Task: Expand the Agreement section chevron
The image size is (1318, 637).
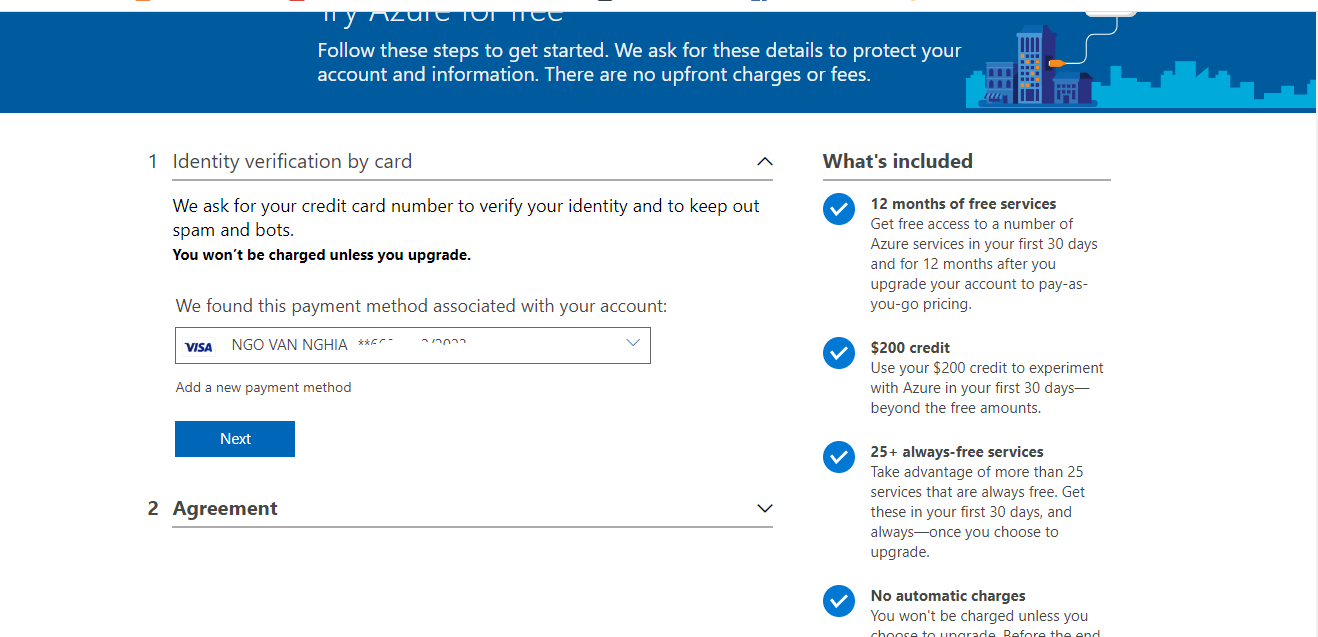Action: 765,508
